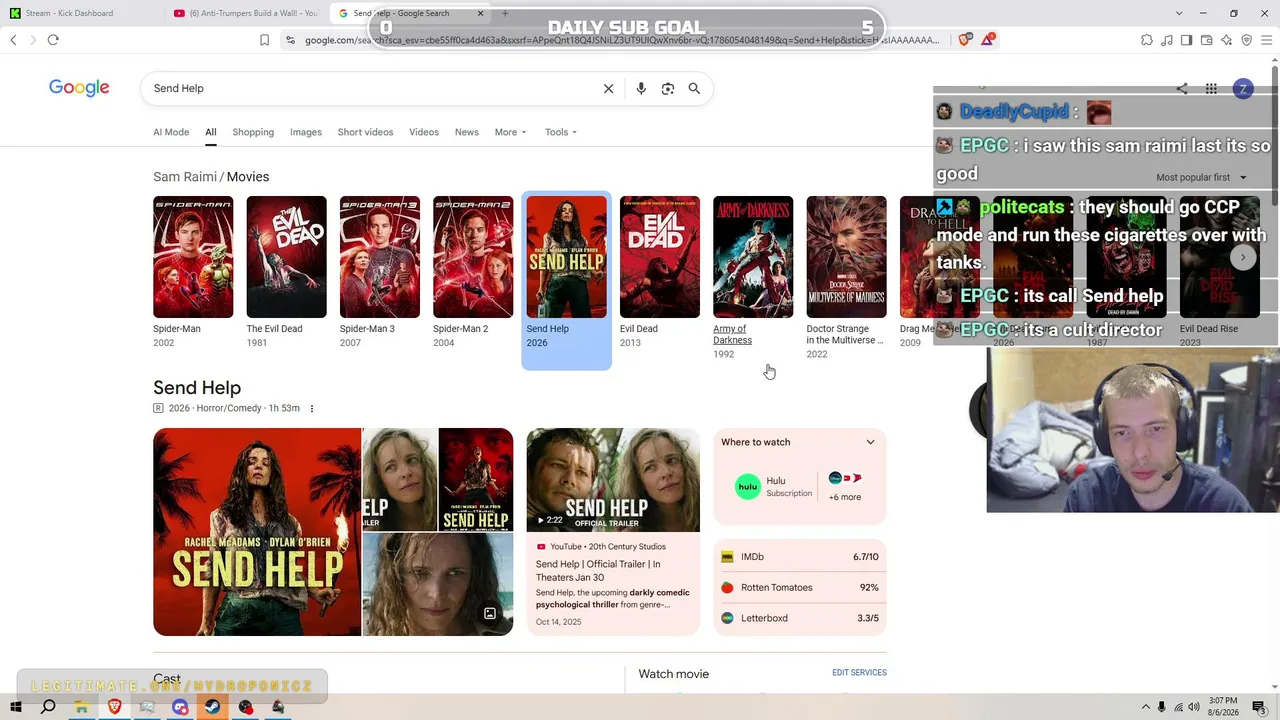Open File Explorer from the taskbar
Viewport: 1280px width, 720px height.
[81, 707]
